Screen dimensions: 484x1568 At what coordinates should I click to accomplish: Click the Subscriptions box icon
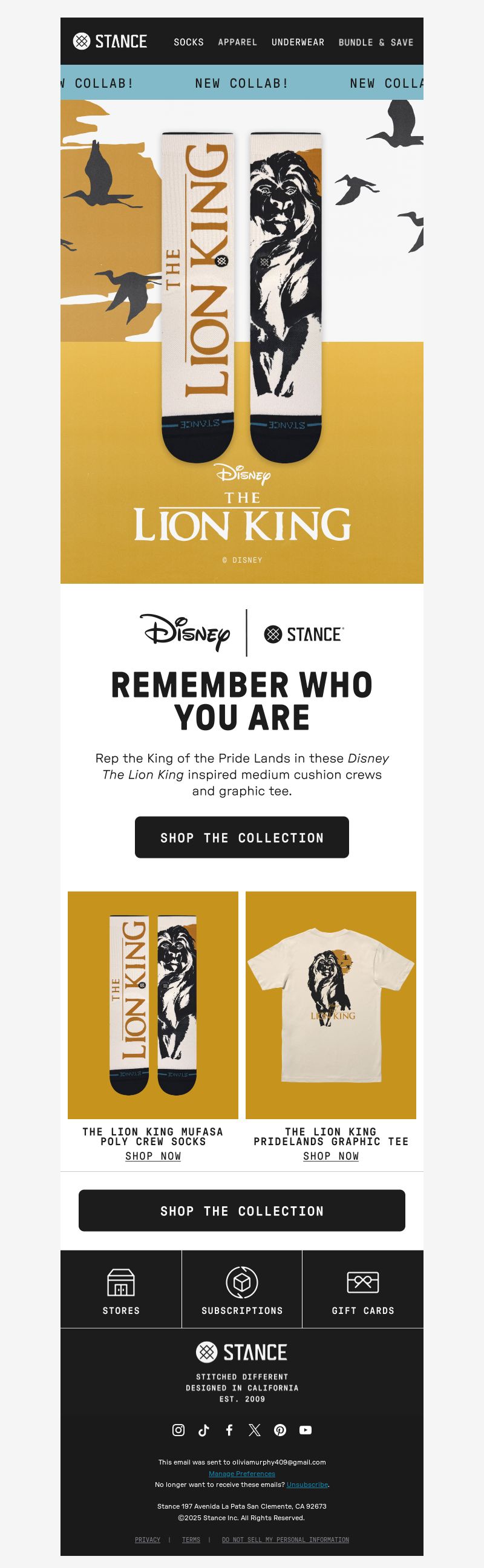pyautogui.click(x=241, y=1282)
